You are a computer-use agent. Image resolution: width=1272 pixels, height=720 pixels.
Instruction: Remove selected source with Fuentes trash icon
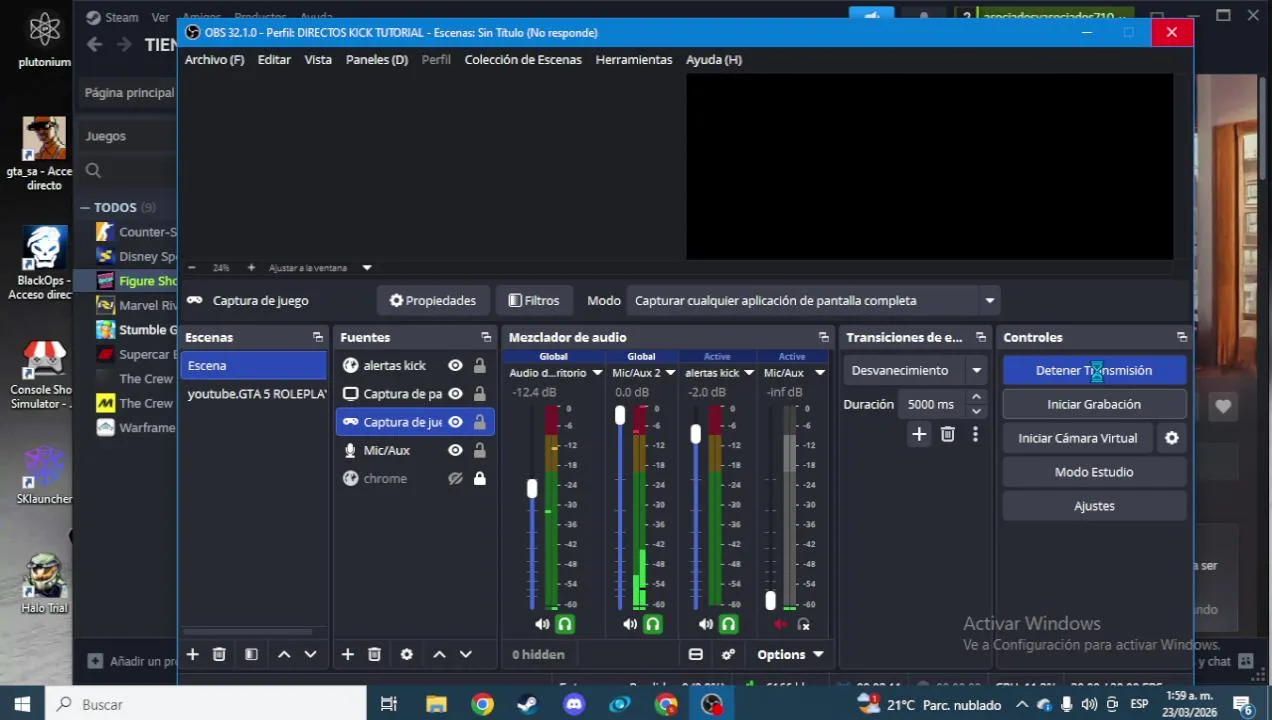point(374,654)
